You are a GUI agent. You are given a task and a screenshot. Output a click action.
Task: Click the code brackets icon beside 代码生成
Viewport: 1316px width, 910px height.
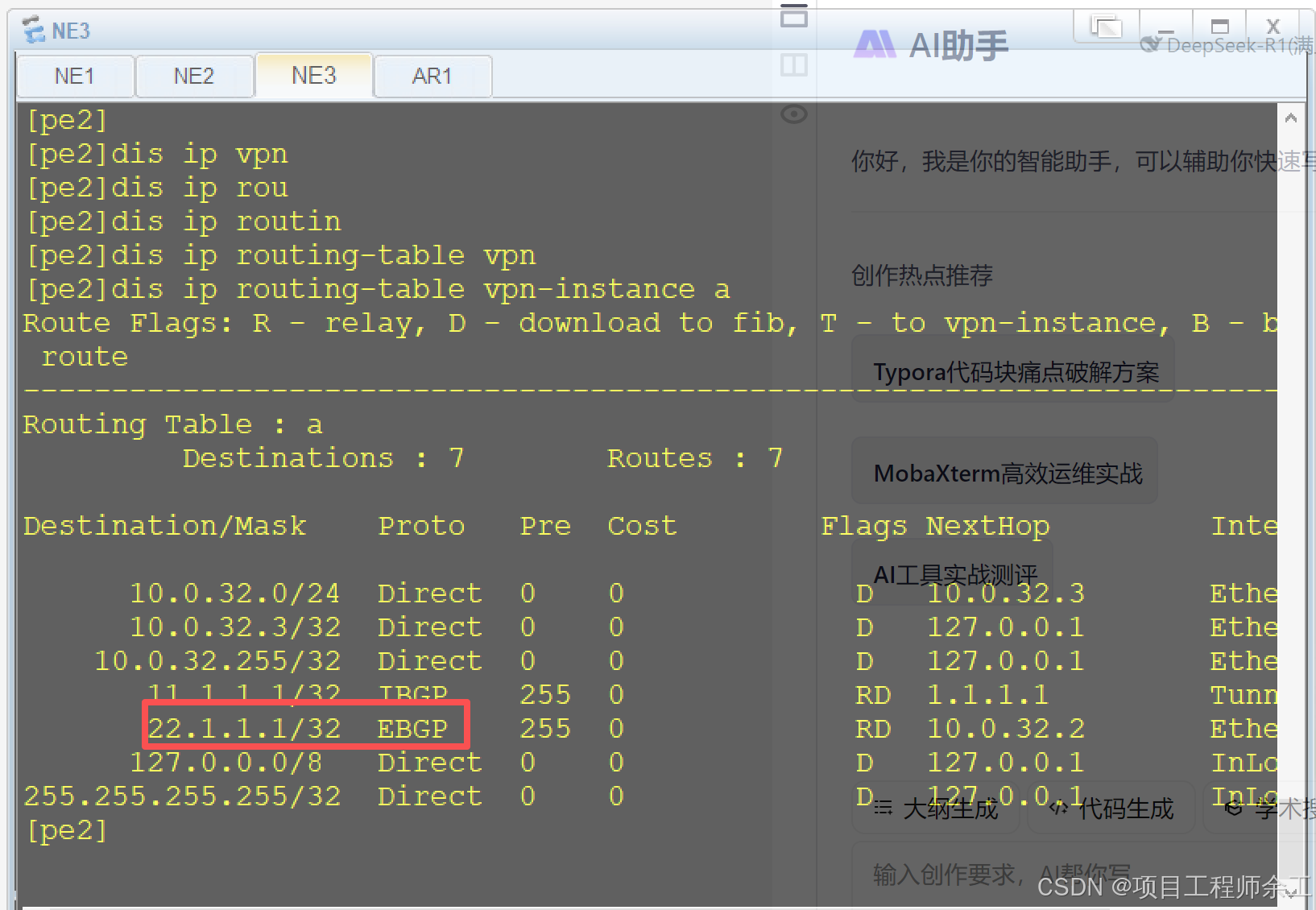(1059, 808)
